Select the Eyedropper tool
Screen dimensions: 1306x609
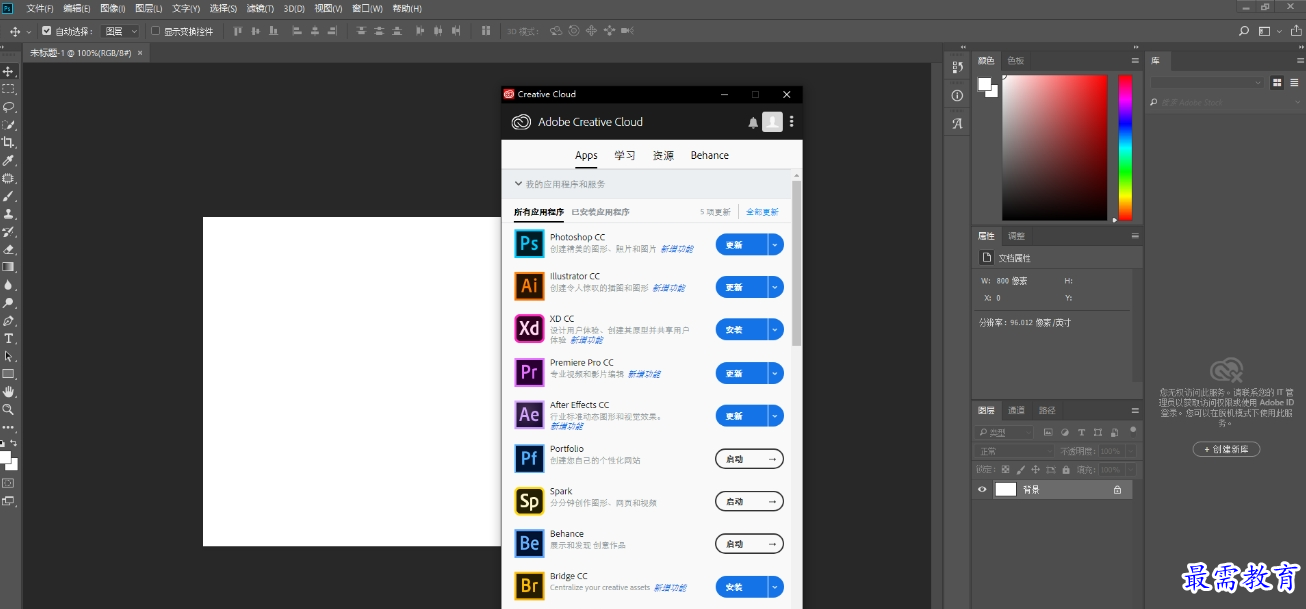click(8, 161)
